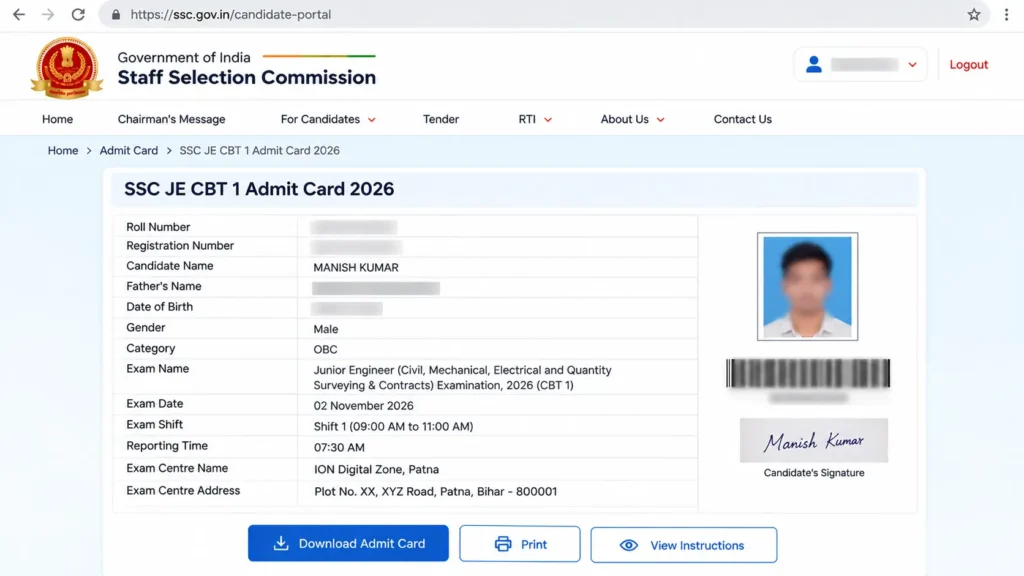Click the eye icon on View Instructions

click(x=629, y=545)
